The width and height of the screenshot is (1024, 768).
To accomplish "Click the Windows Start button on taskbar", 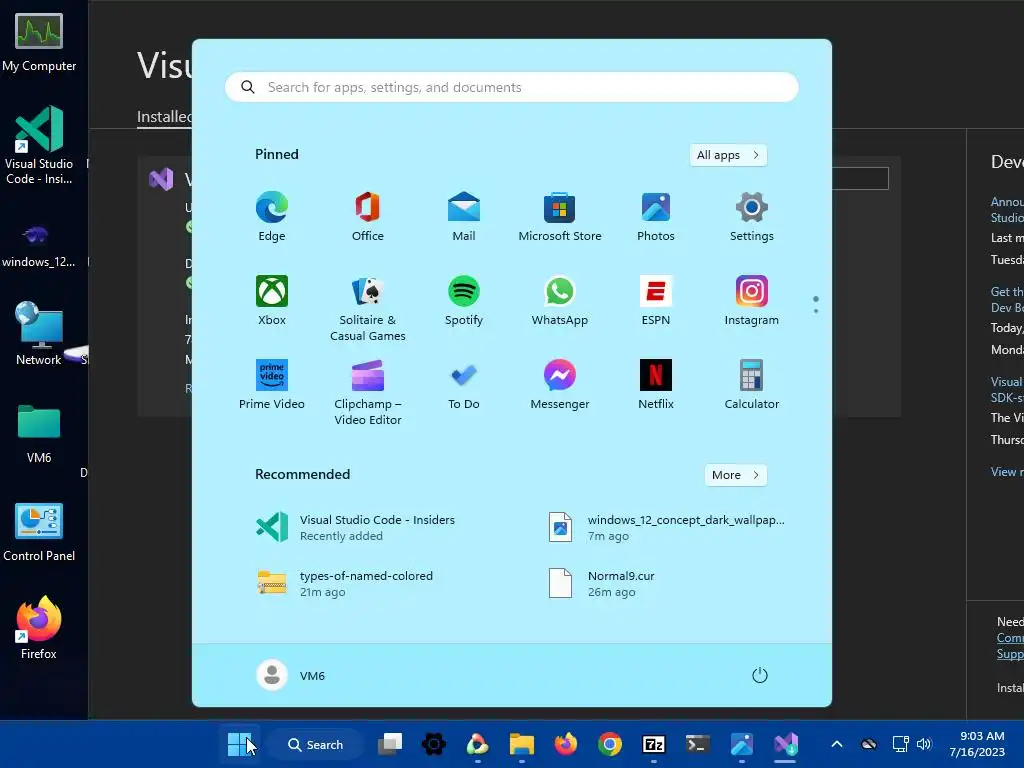I will [x=239, y=744].
